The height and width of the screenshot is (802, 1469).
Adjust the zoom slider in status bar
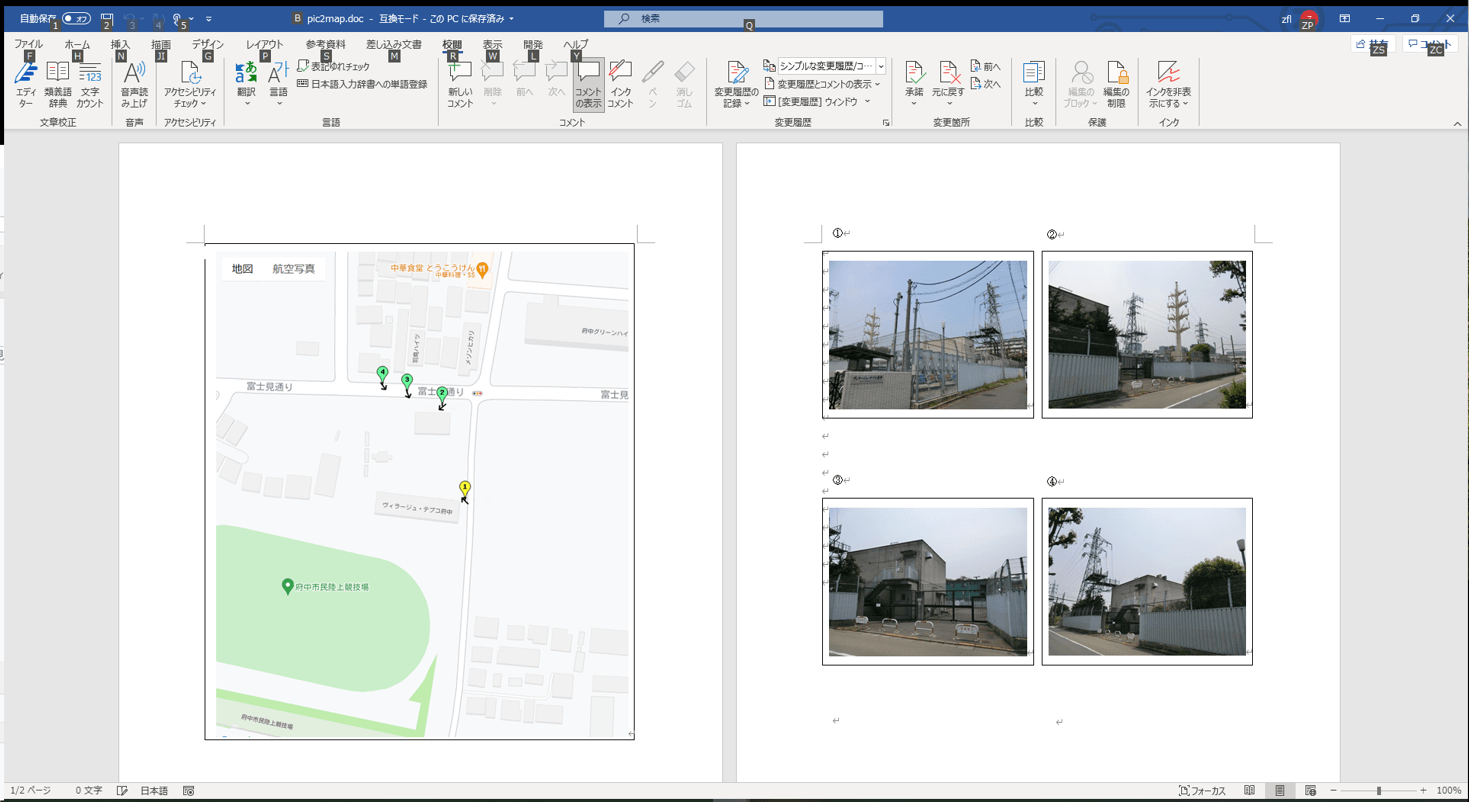click(x=1378, y=791)
